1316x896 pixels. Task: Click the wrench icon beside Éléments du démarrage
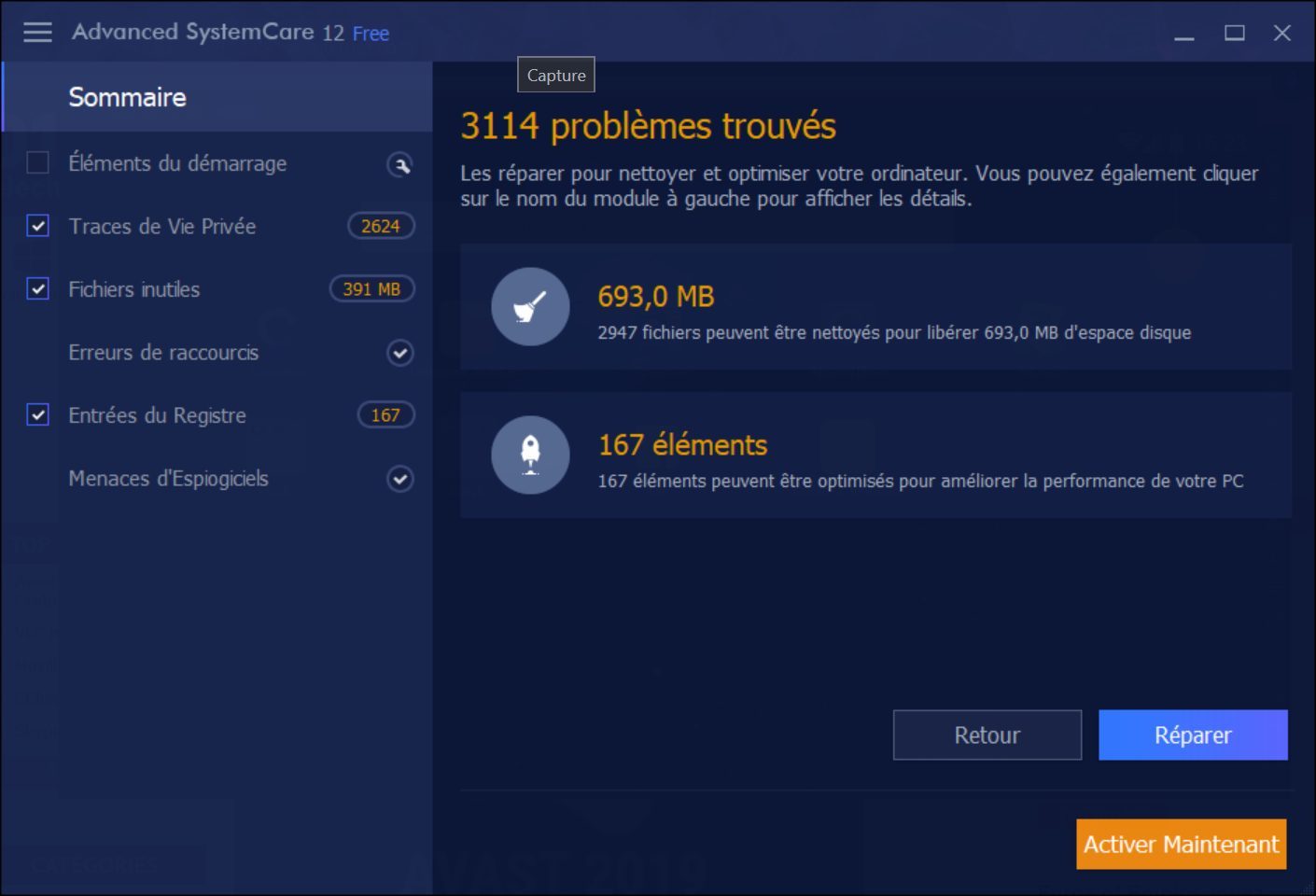[400, 165]
